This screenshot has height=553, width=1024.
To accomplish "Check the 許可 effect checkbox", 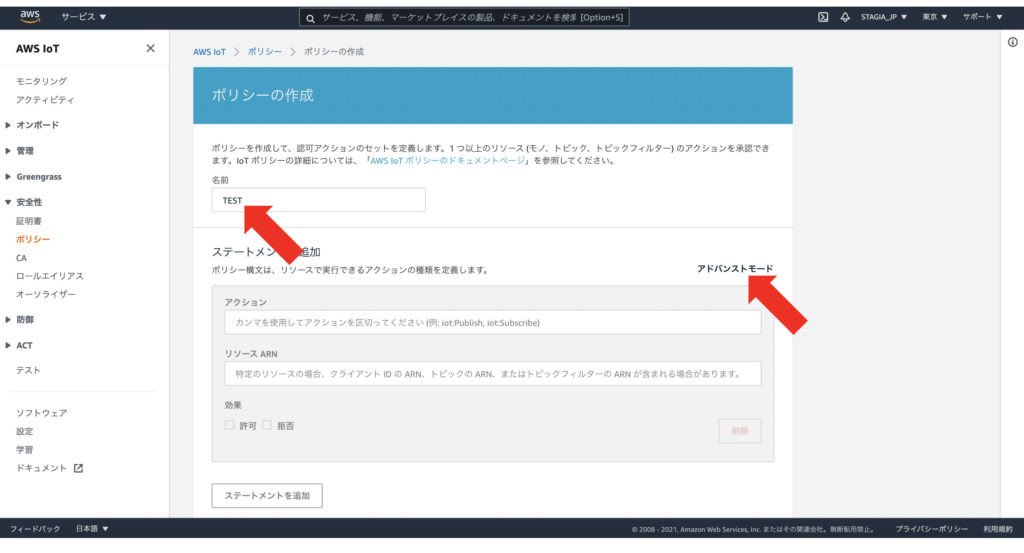I will tap(230, 425).
